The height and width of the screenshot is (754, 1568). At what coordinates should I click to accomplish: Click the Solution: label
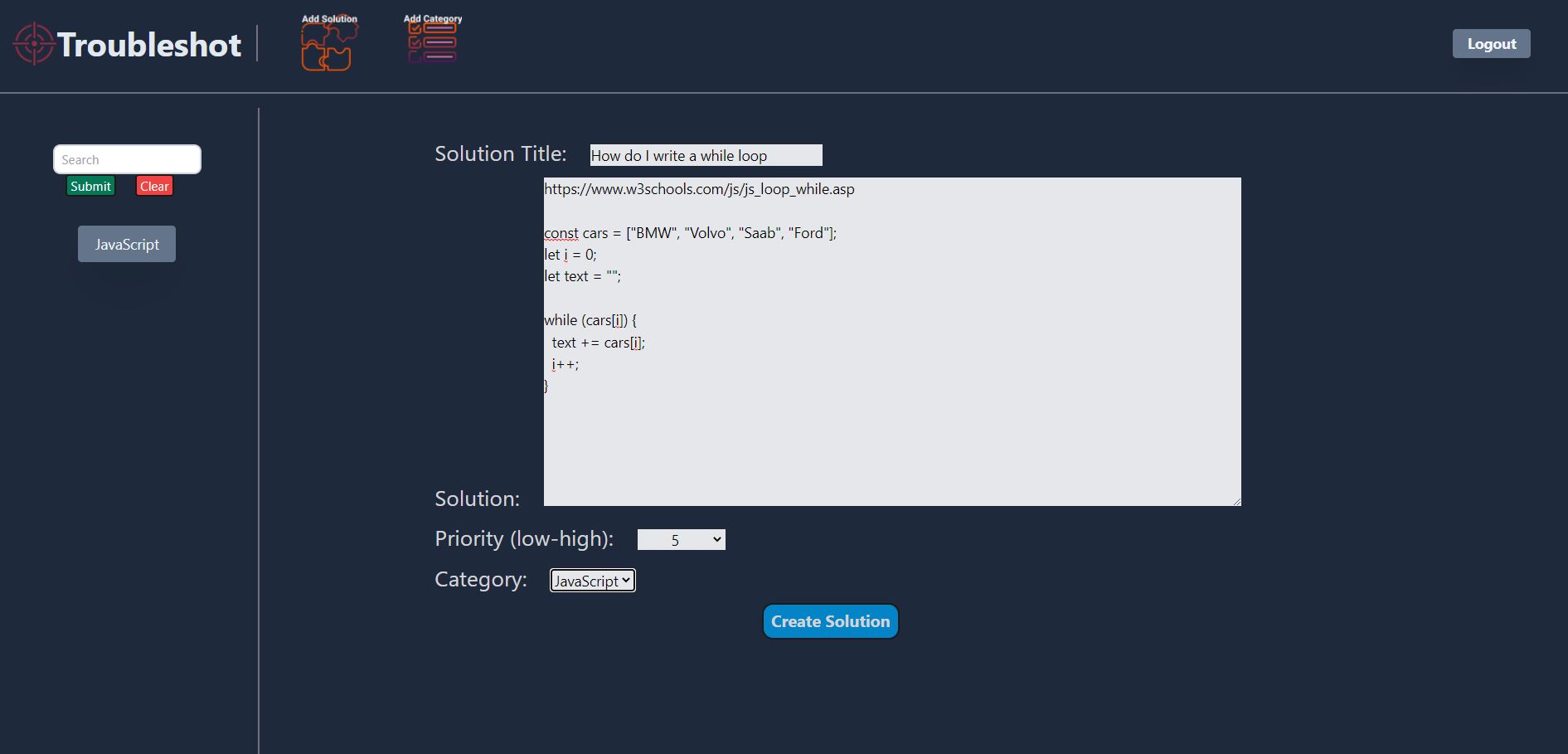(477, 499)
